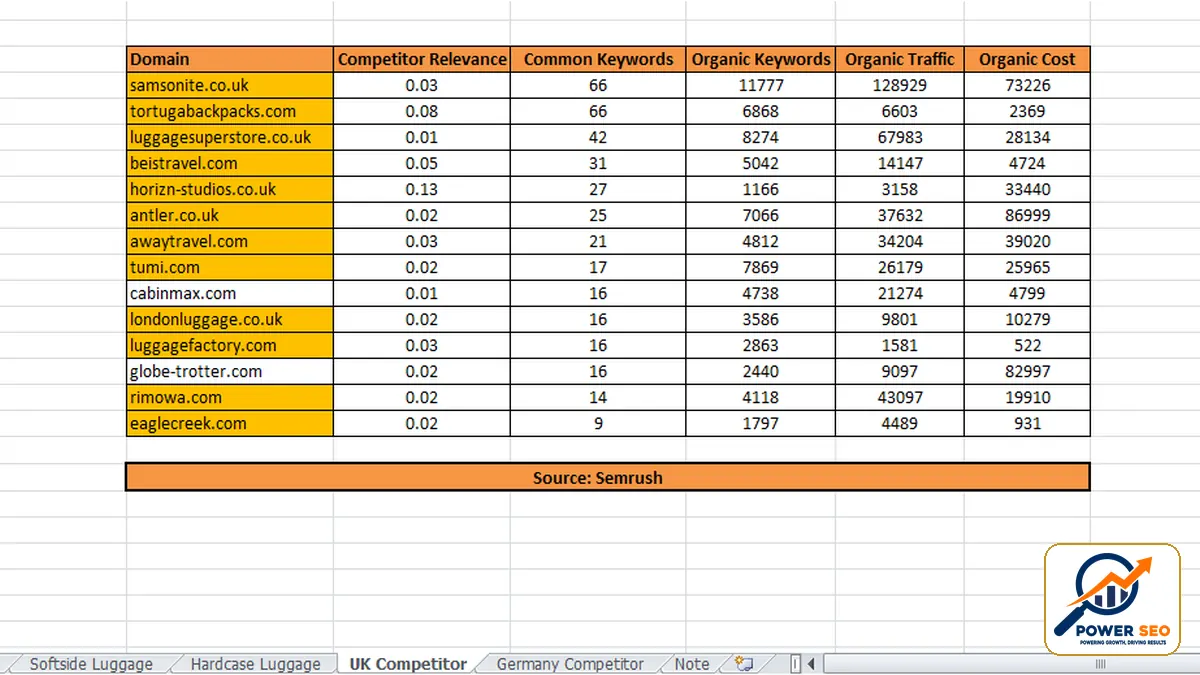Screen dimensions: 1200x675
Task: Select common keywords value 25
Action: [599, 215]
